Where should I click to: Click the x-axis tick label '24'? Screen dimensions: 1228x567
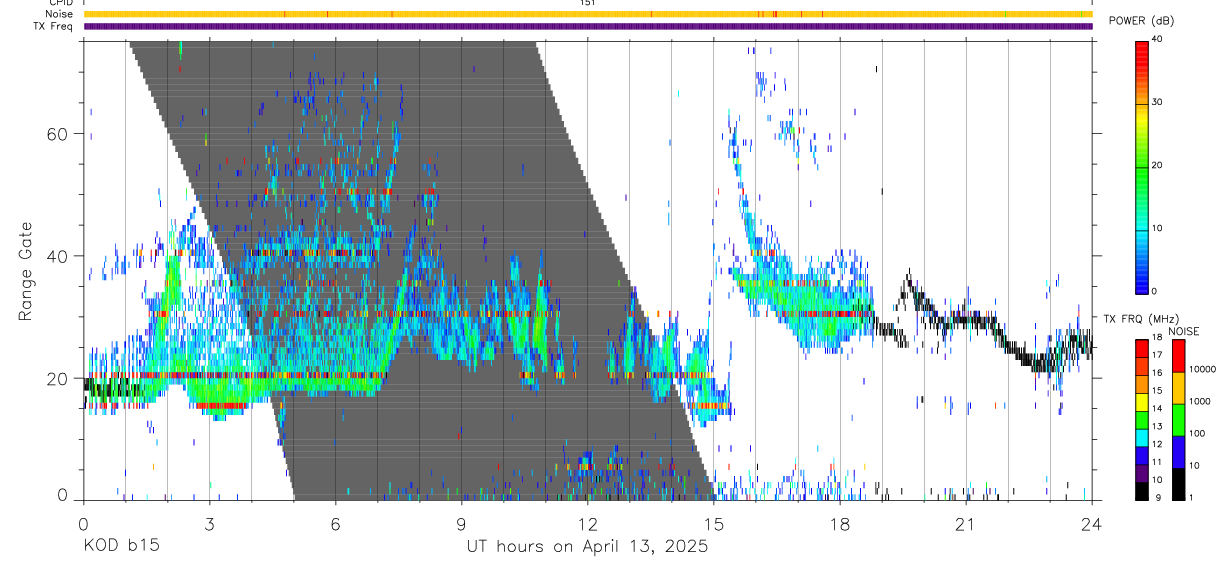[1092, 524]
